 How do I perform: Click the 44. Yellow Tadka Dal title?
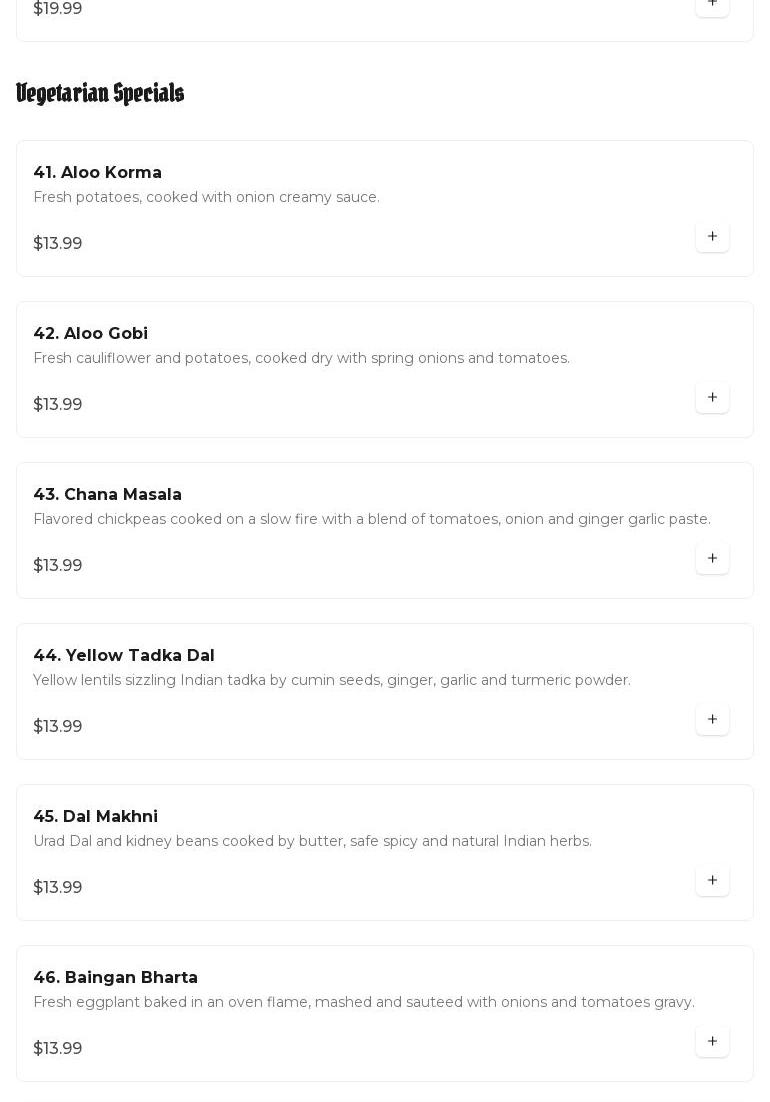(x=124, y=656)
